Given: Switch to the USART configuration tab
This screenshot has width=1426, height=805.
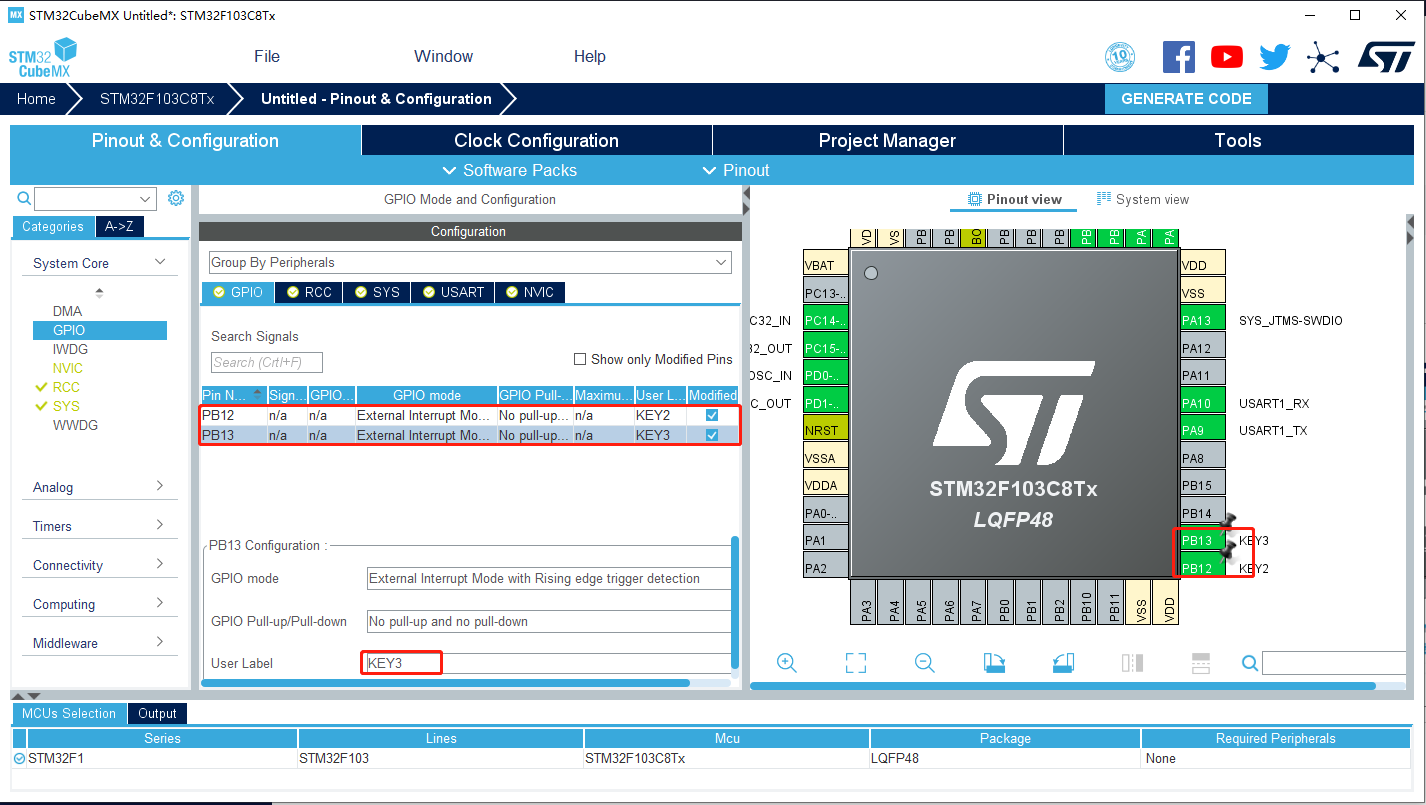Looking at the screenshot, I should click(452, 292).
